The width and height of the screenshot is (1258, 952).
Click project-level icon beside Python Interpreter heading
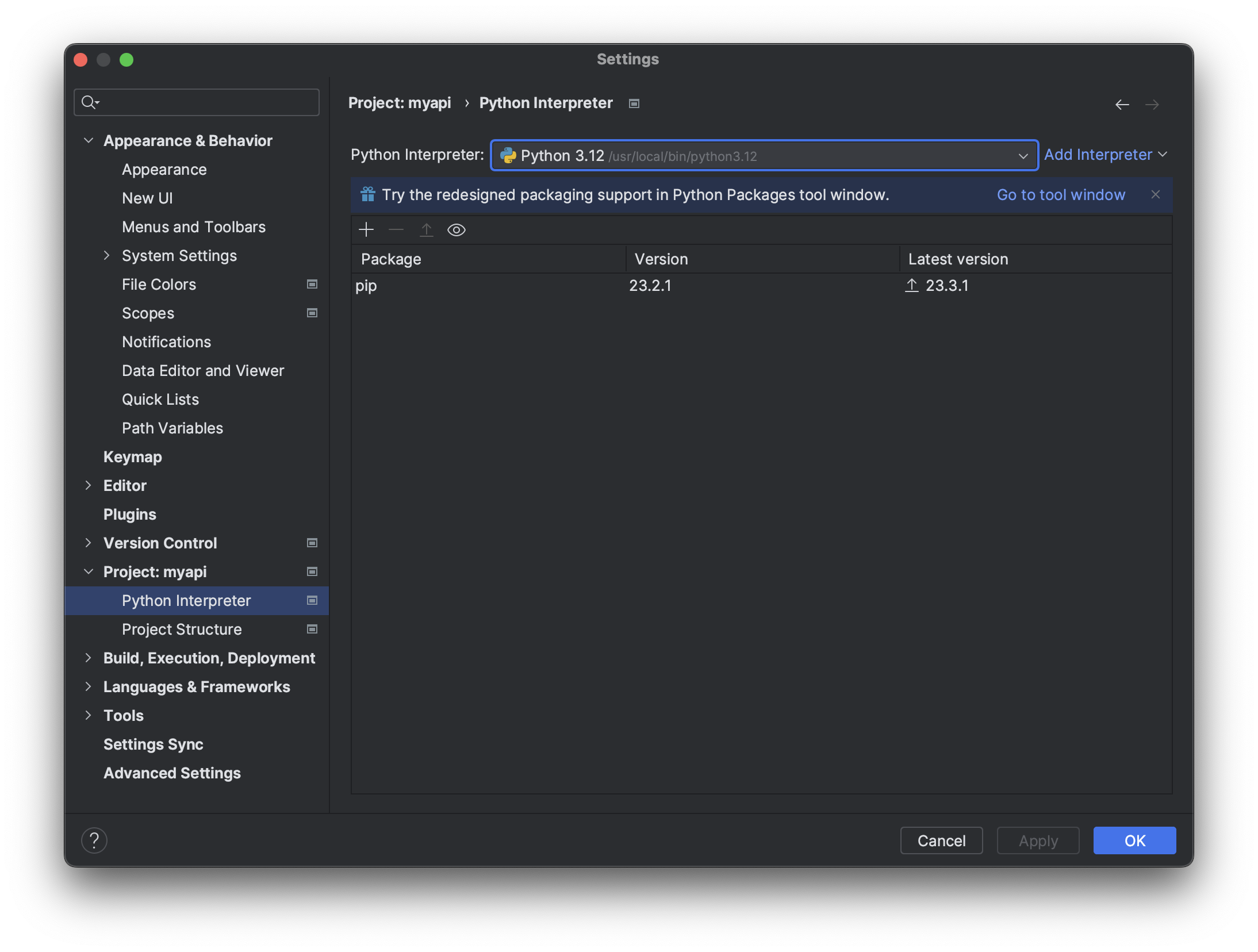[634, 103]
